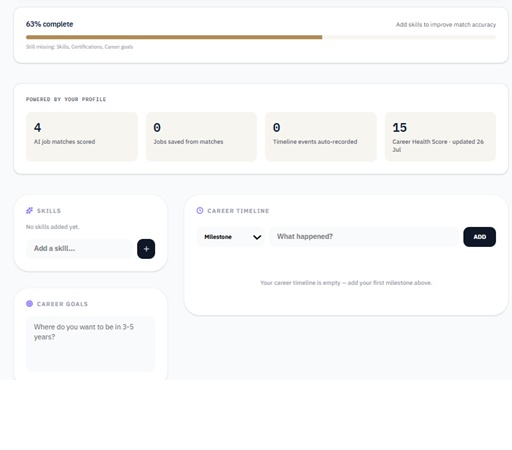
Task: Click 'Still missing: Skills, Certifications, Career goals' text
Action: click(79, 47)
